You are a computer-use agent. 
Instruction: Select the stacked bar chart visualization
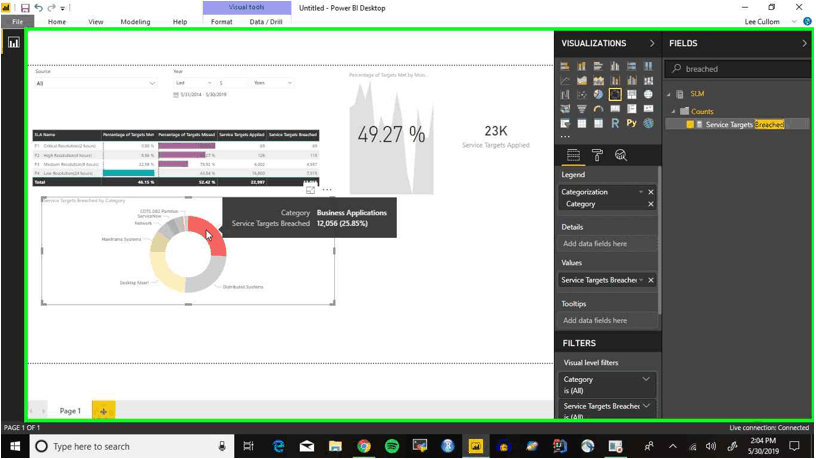coord(565,66)
